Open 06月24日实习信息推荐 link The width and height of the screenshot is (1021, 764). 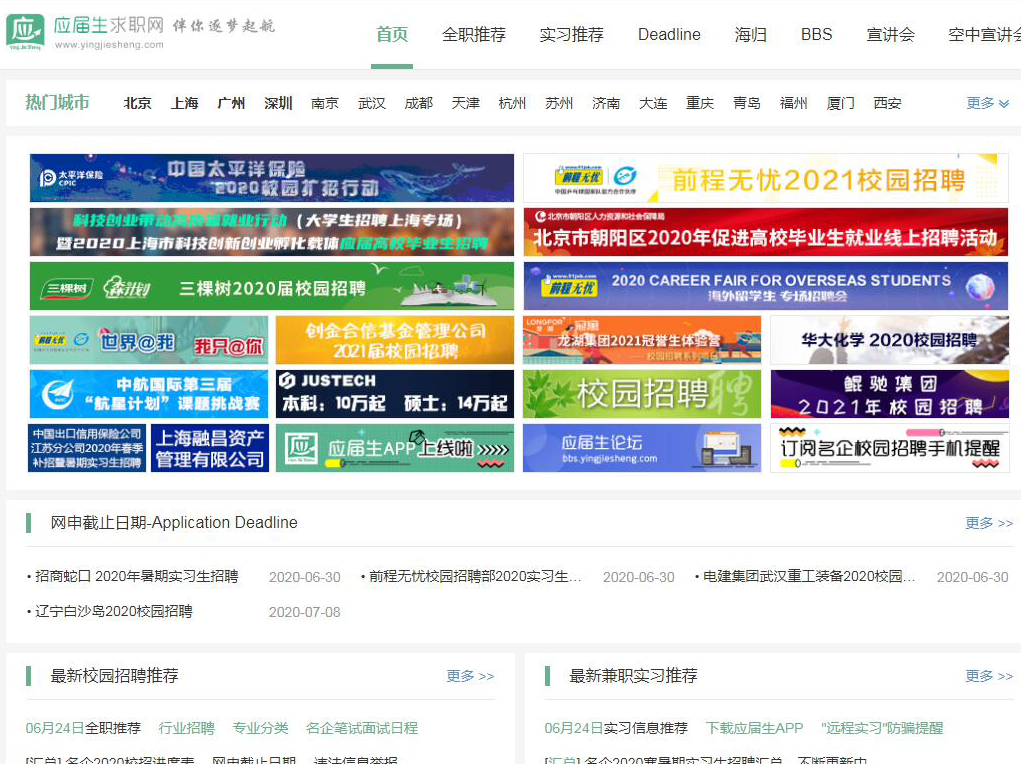point(616,728)
